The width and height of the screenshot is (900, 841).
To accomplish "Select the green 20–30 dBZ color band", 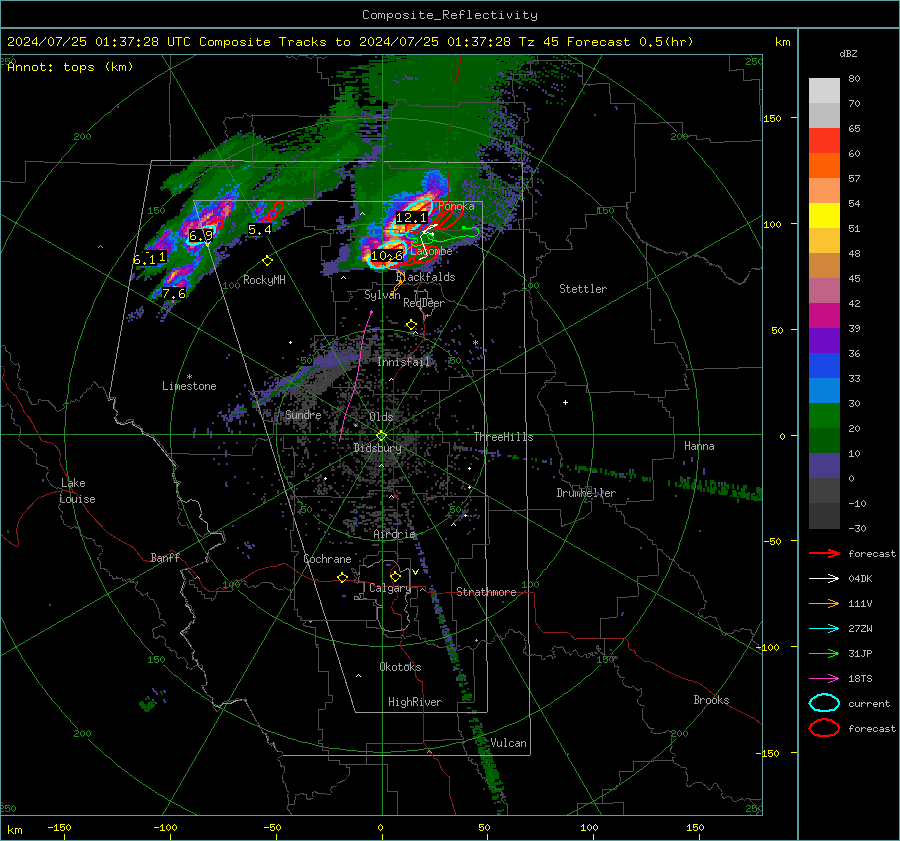I will pos(824,415).
